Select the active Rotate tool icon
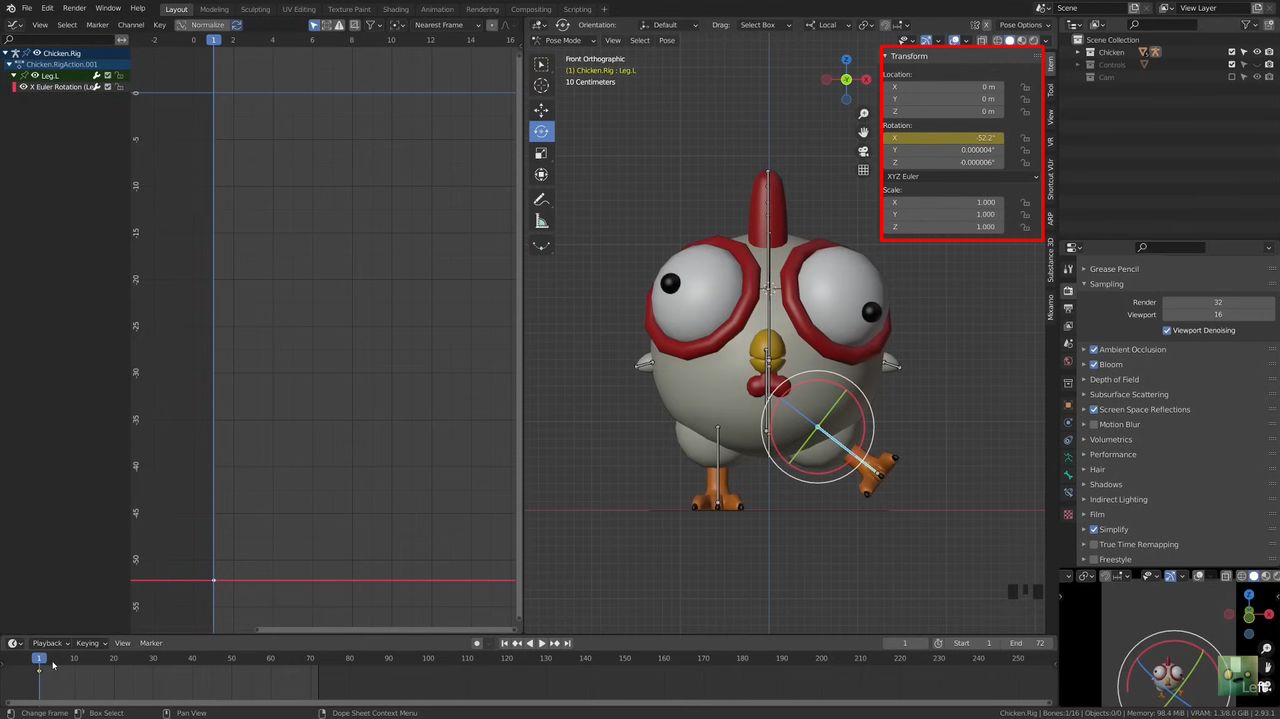This screenshot has width=1280, height=719. coord(541,131)
